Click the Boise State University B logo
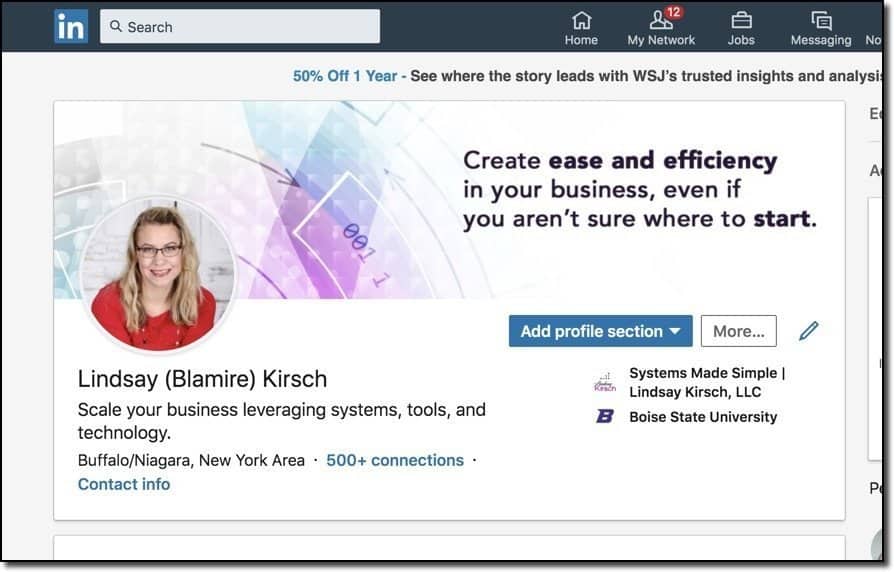The height and width of the screenshot is (572, 894). tap(605, 416)
